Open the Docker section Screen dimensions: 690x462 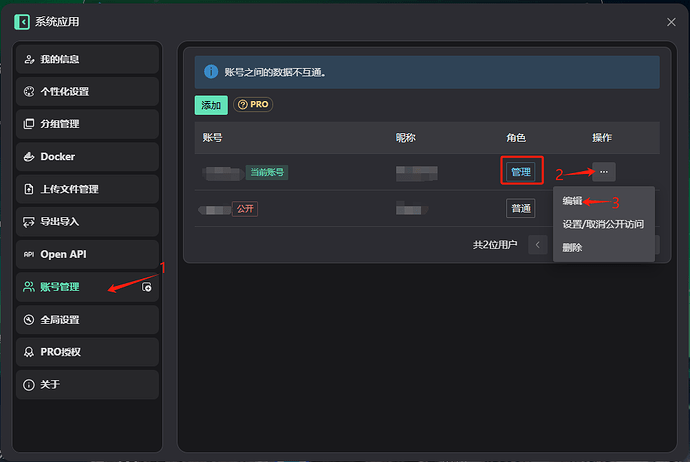[x=87, y=157]
